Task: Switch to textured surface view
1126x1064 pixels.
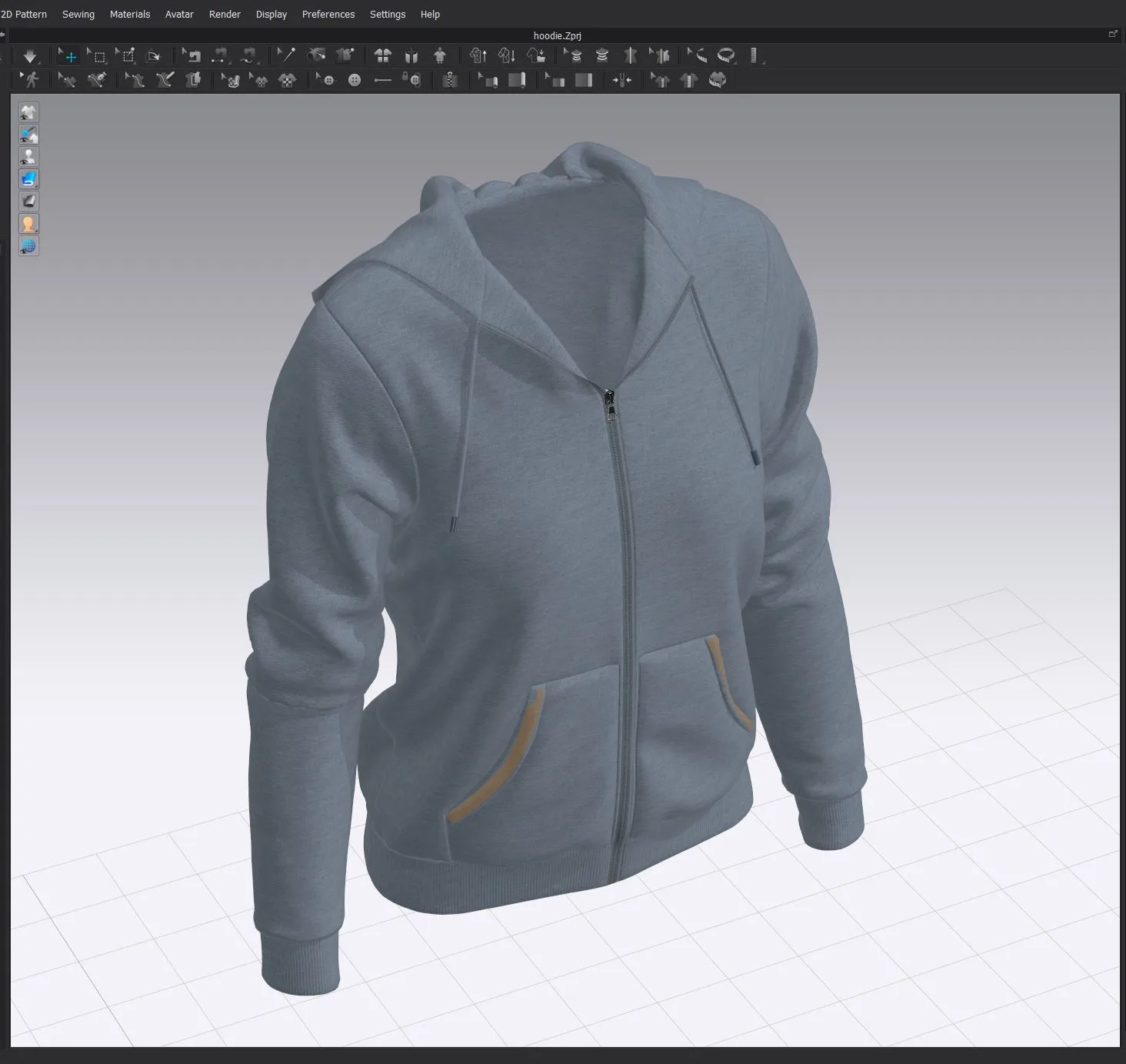Action: pyautogui.click(x=28, y=178)
